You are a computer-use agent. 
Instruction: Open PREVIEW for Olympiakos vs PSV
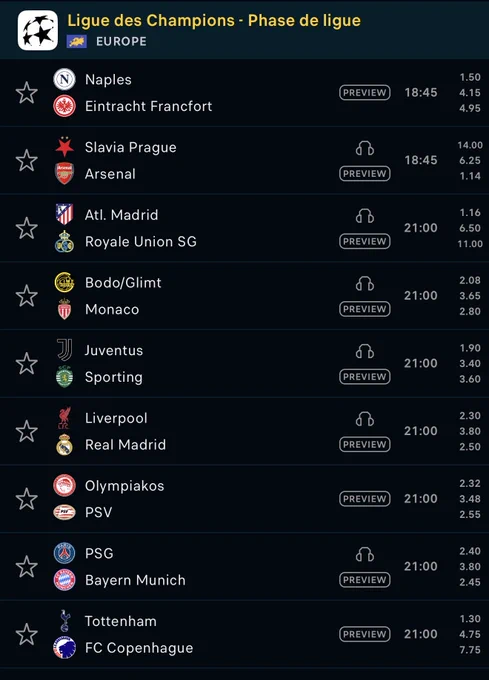pyautogui.click(x=365, y=499)
